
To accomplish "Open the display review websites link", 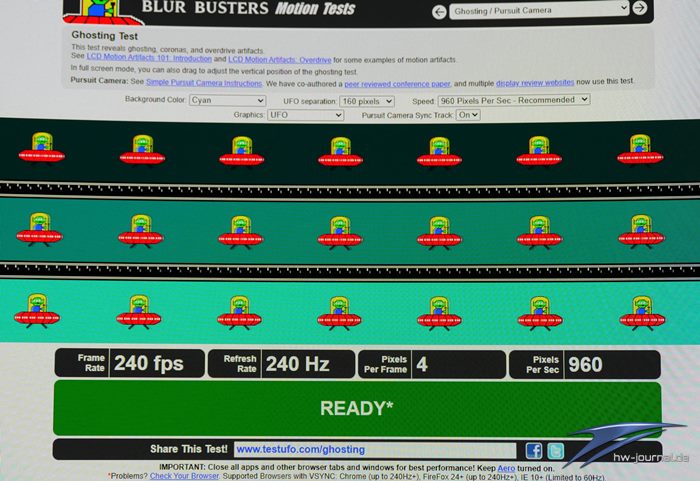I will 535,83.
